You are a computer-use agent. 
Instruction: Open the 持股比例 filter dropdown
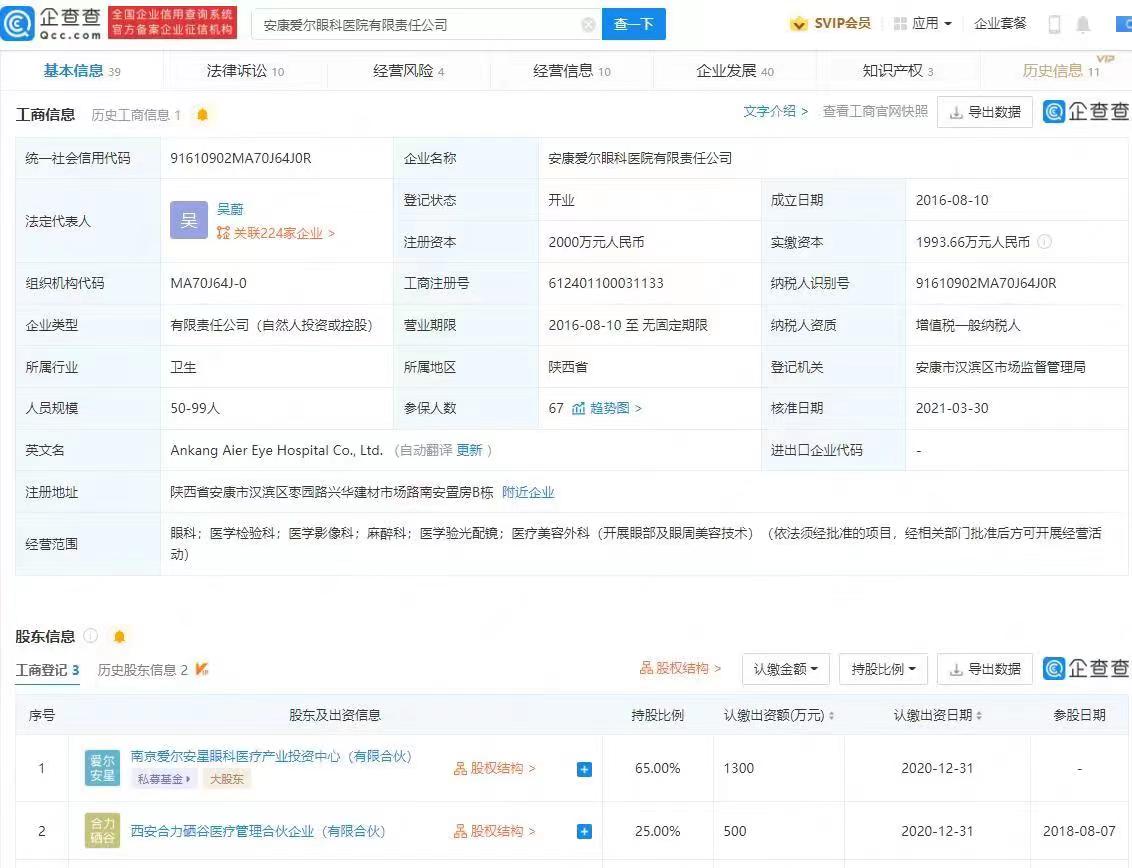pyautogui.click(x=883, y=669)
